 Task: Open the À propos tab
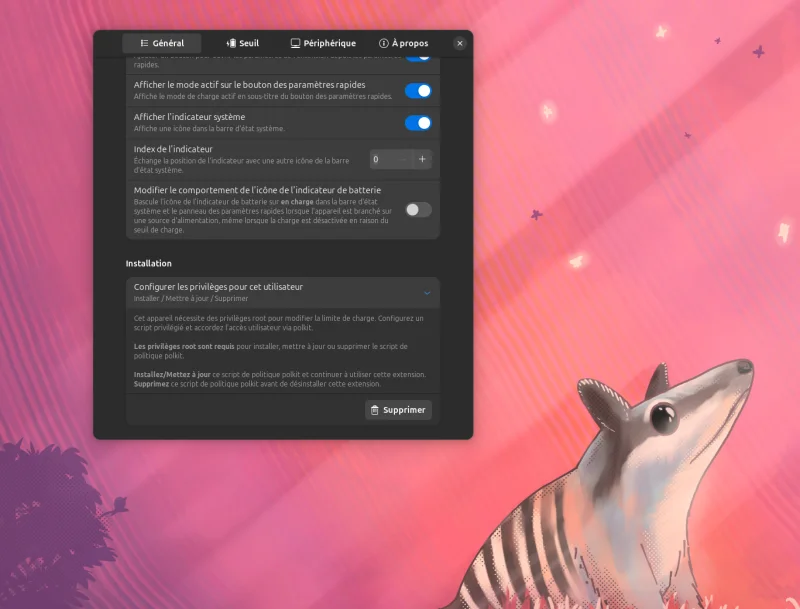(404, 43)
